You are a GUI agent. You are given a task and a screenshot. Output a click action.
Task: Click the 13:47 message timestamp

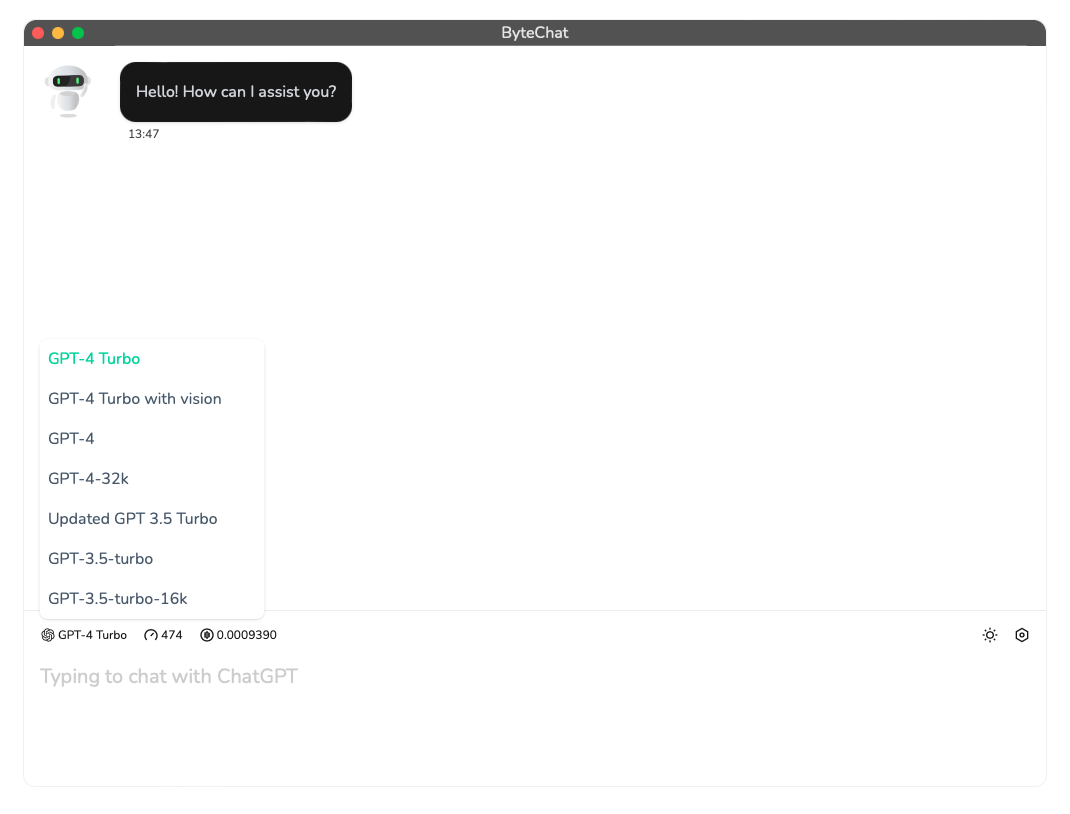[144, 134]
